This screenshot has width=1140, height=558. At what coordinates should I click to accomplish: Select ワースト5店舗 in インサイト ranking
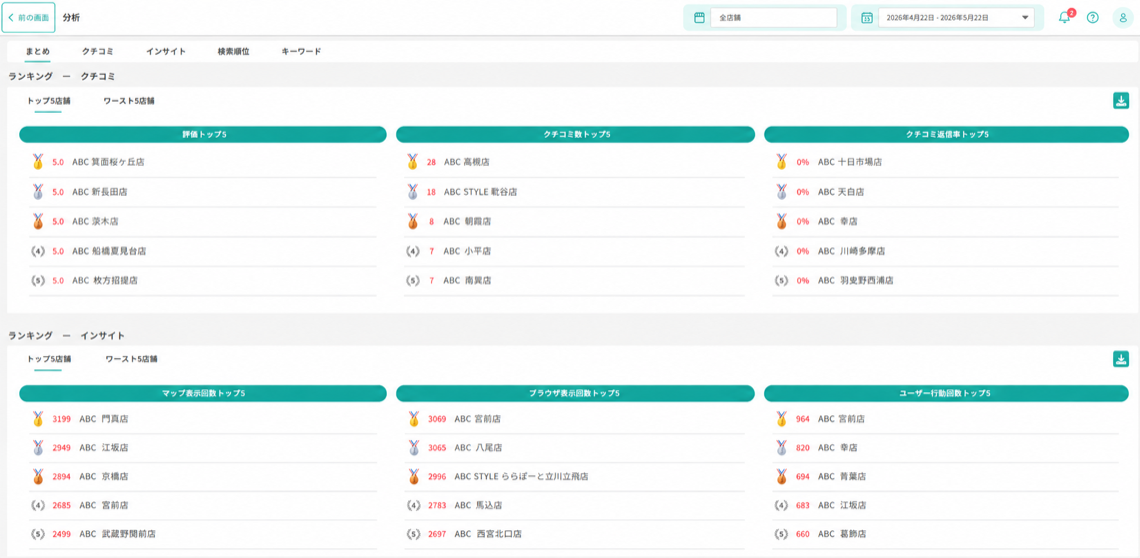(132, 359)
